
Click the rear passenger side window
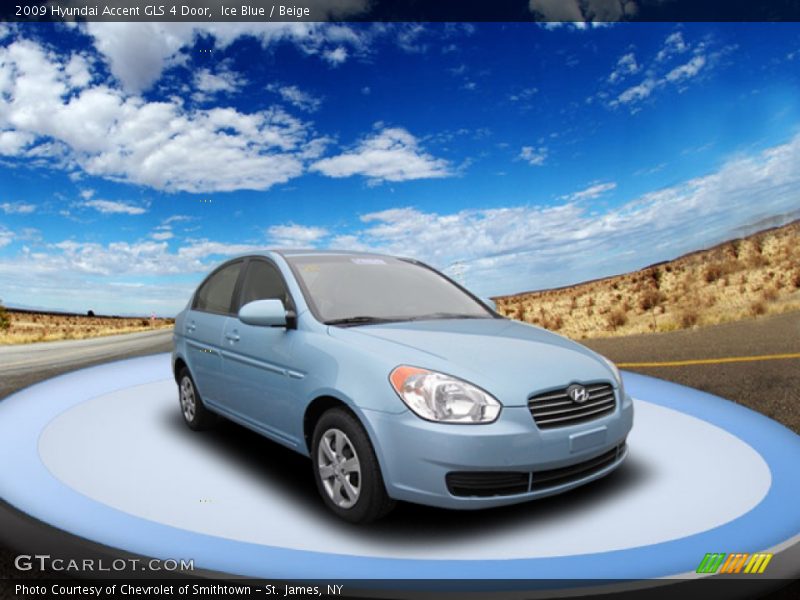[x=218, y=289]
